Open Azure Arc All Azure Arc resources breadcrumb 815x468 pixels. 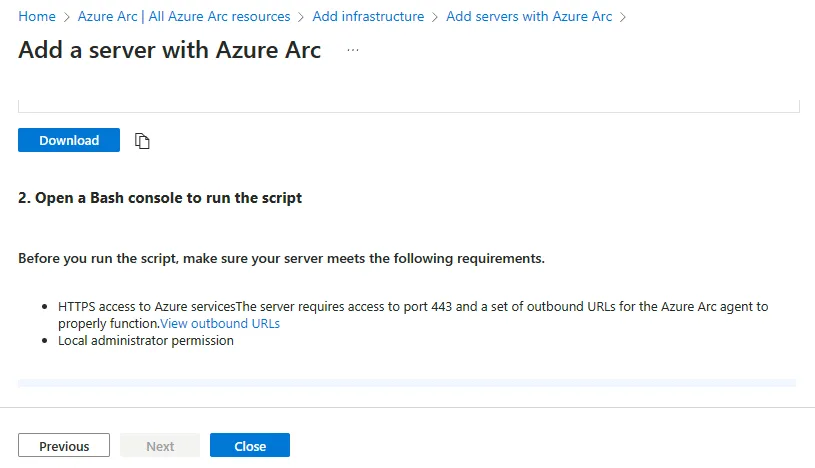coord(184,17)
